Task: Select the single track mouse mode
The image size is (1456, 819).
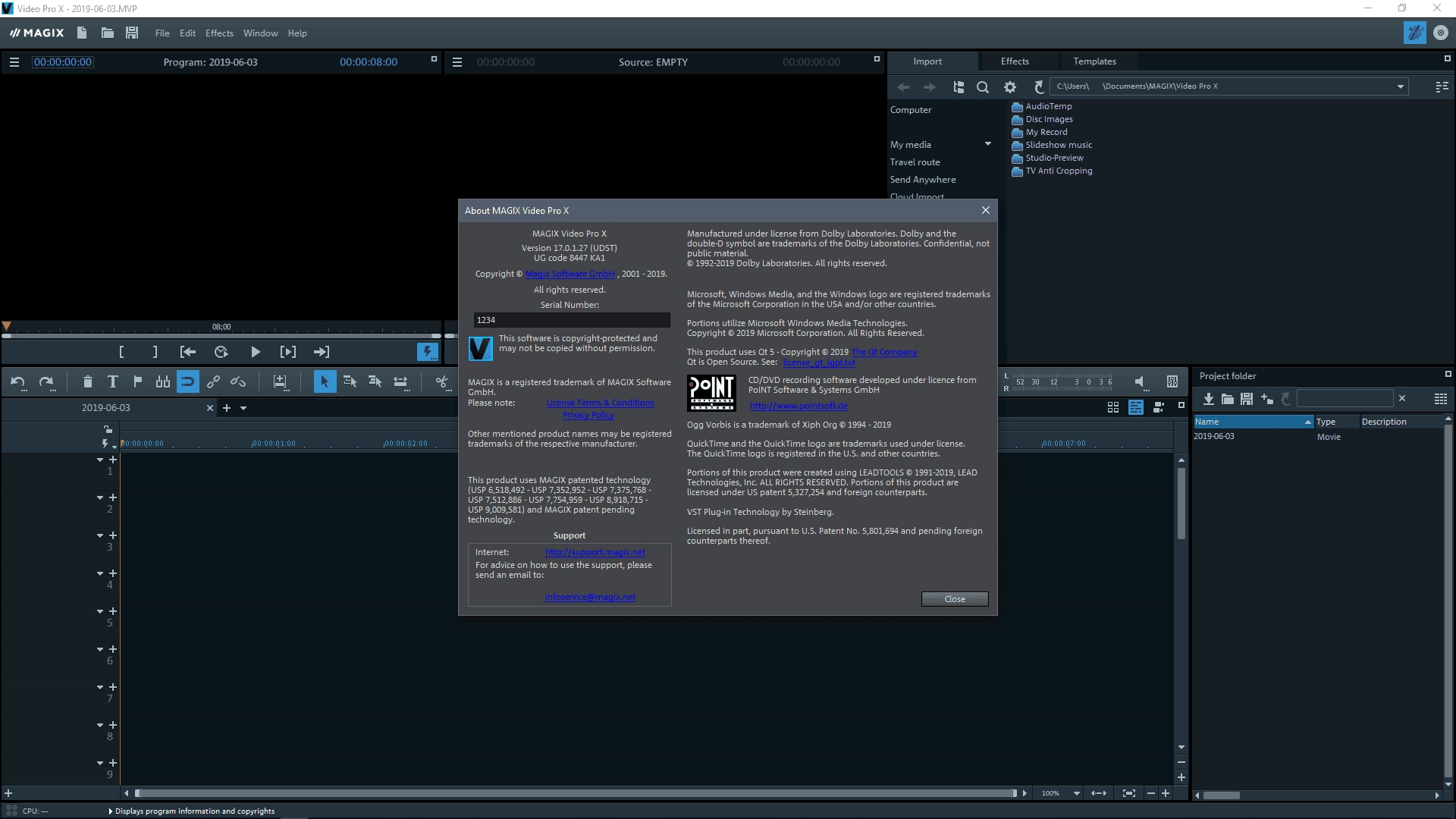Action: tap(350, 382)
